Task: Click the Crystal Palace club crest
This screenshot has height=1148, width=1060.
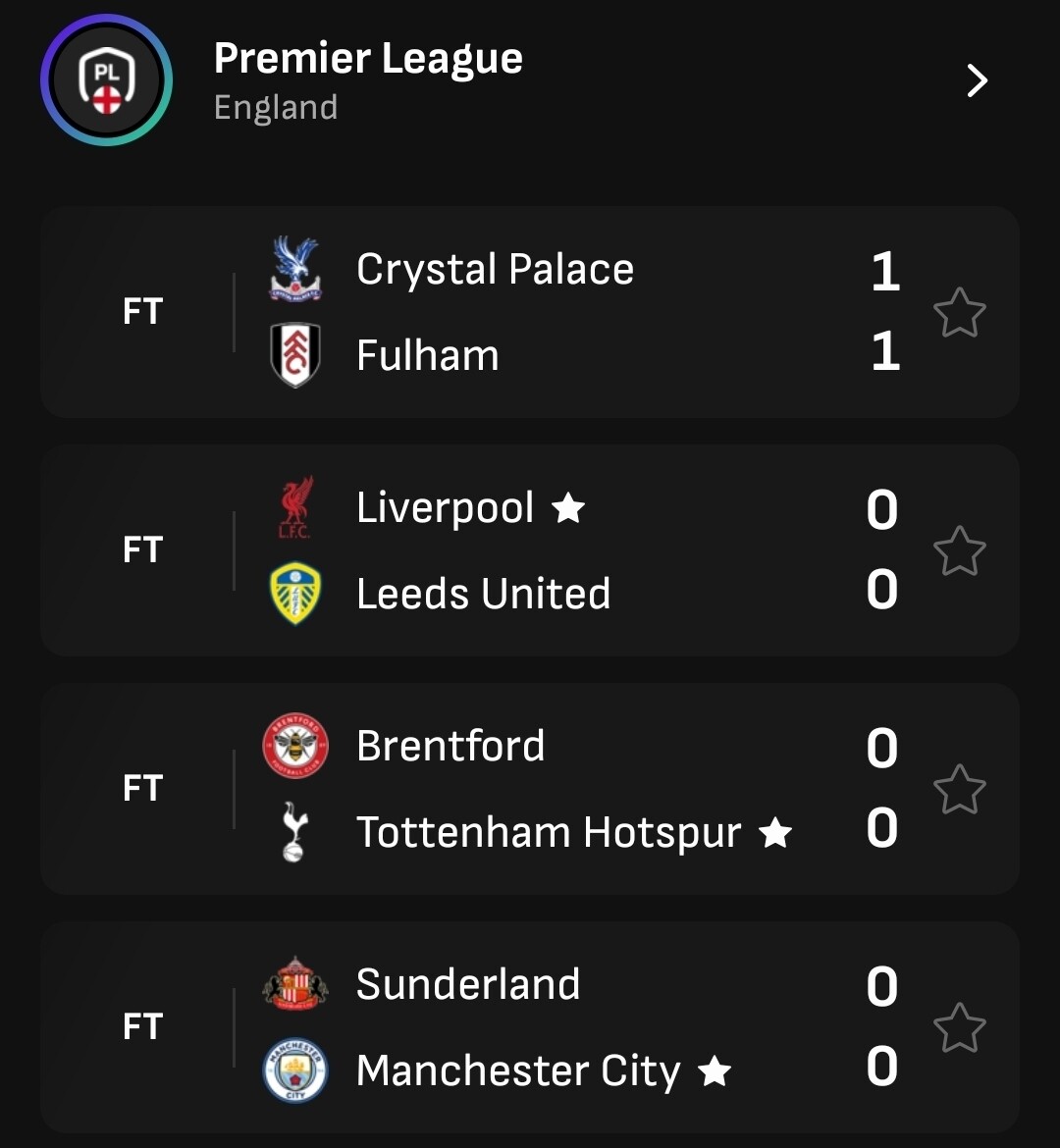Action: coord(294,269)
